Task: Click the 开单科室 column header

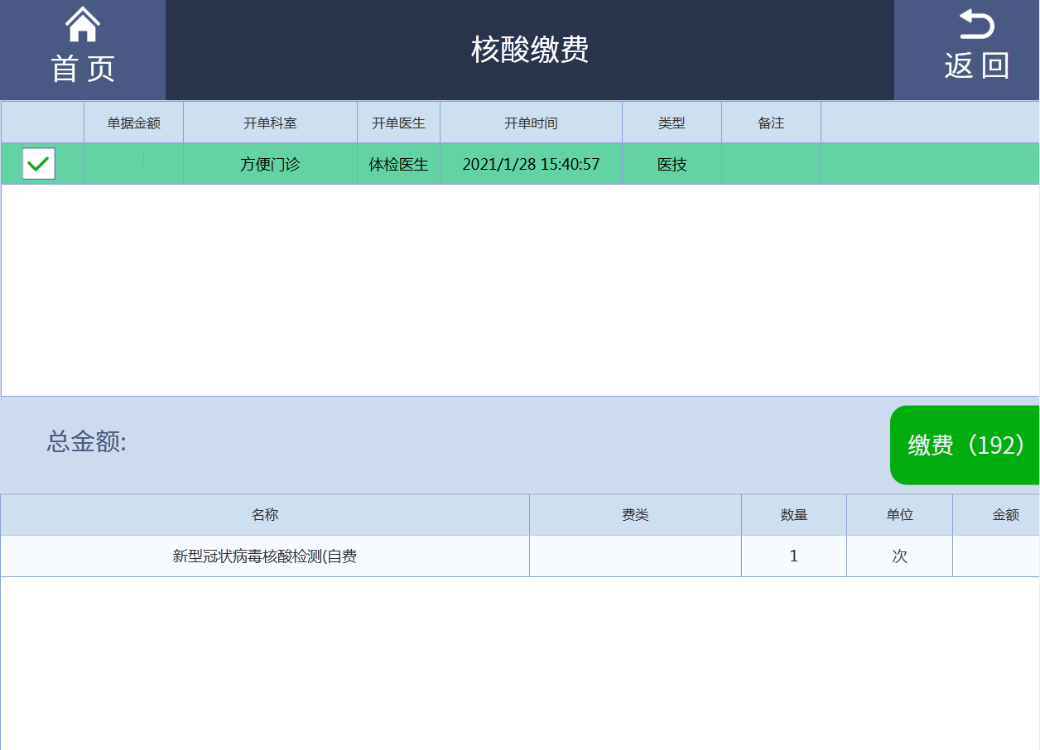Action: tap(270, 123)
